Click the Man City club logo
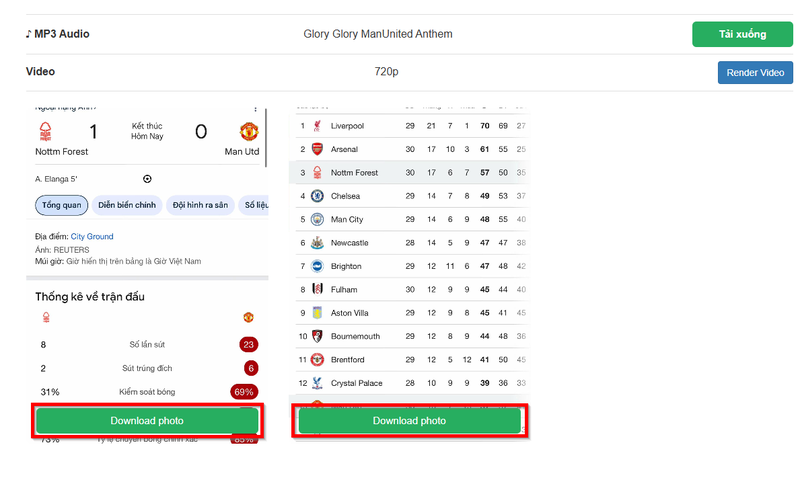Image resolution: width=800 pixels, height=484 pixels. [317, 219]
